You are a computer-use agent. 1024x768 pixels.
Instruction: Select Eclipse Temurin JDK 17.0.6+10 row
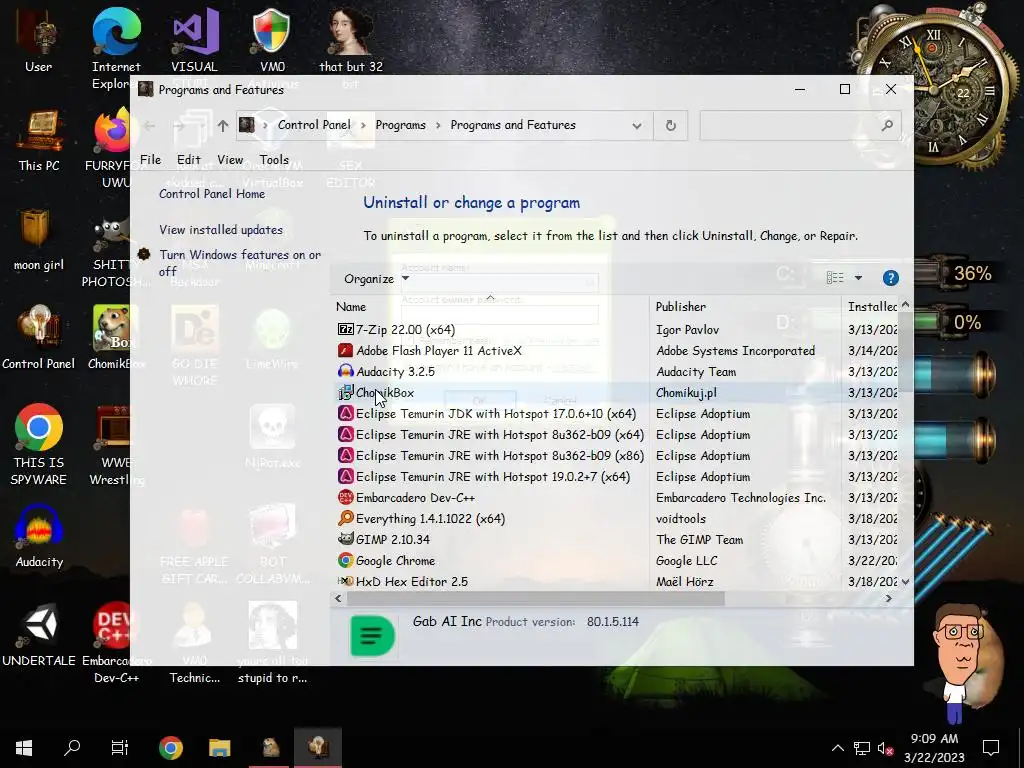[614, 413]
